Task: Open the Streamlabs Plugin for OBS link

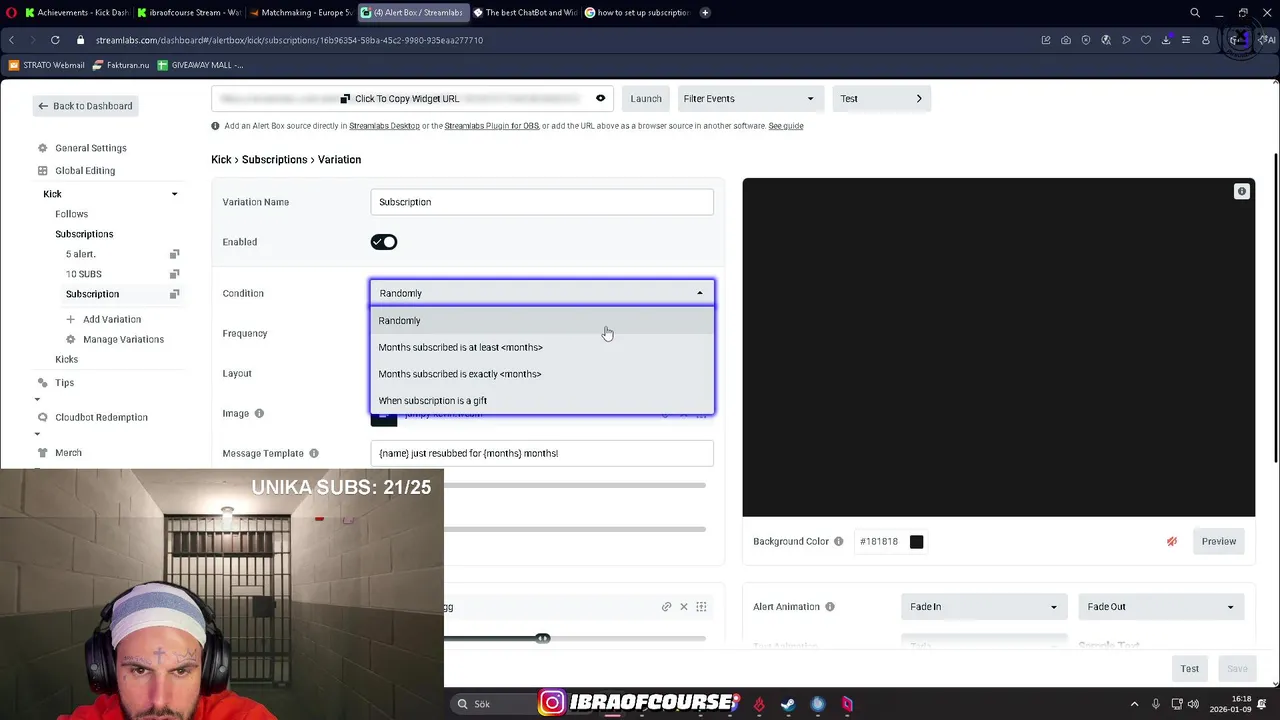Action: [x=491, y=126]
